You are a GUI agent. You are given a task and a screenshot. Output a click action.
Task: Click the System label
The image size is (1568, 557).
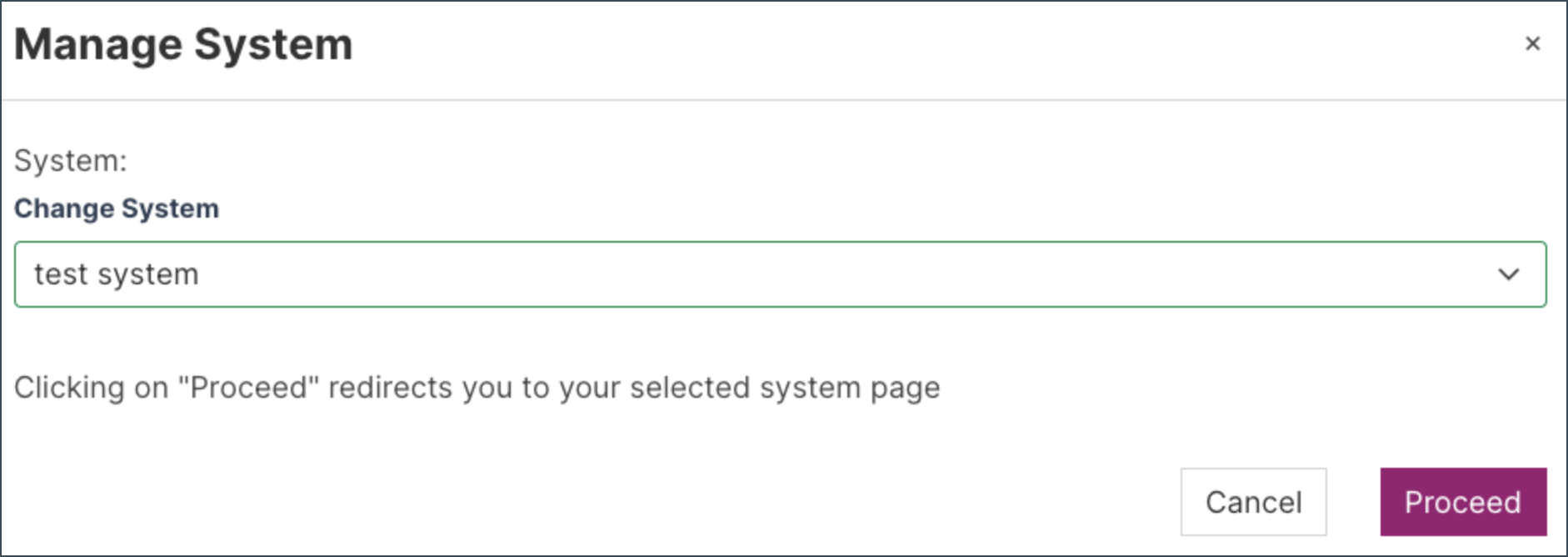pyautogui.click(x=70, y=160)
